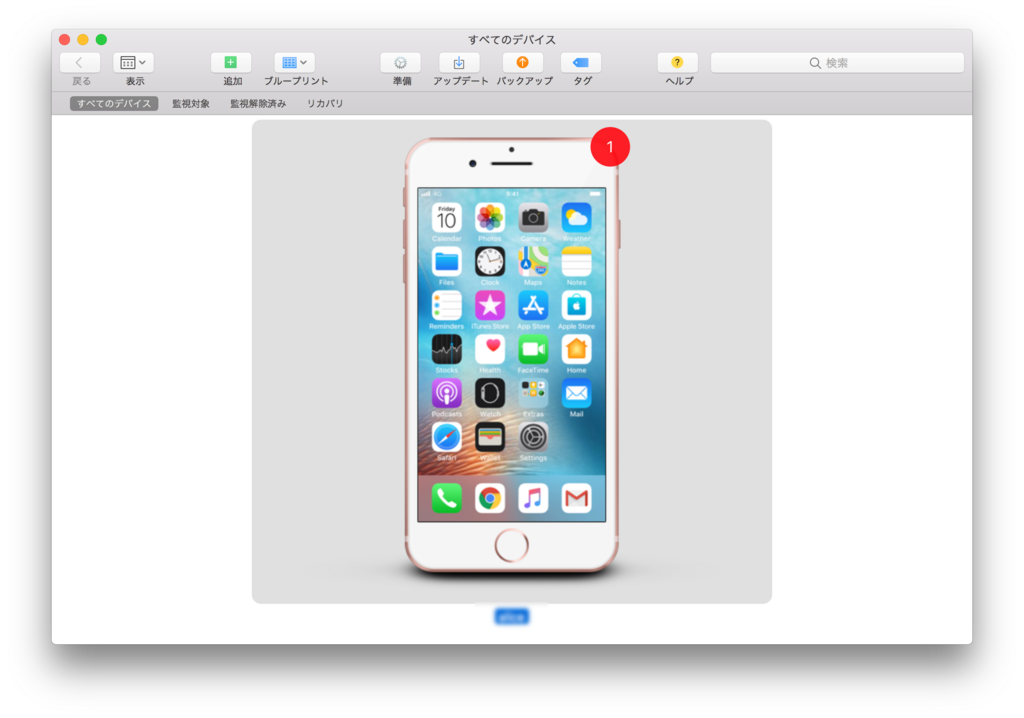Maximize the window with green button

pos(101,39)
